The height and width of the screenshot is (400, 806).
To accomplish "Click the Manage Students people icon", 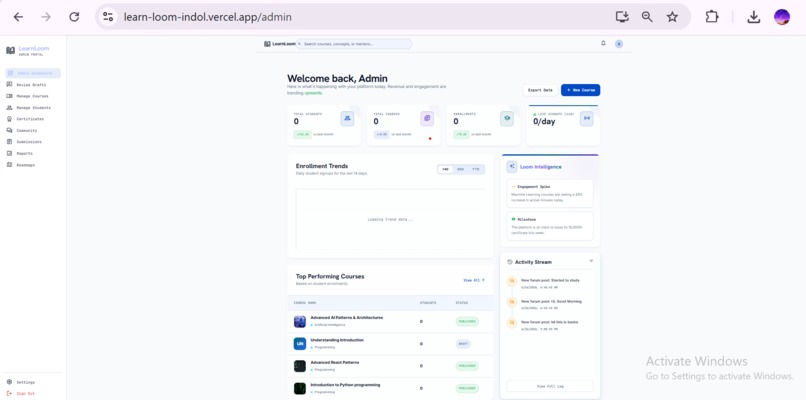I will pyautogui.click(x=9, y=107).
